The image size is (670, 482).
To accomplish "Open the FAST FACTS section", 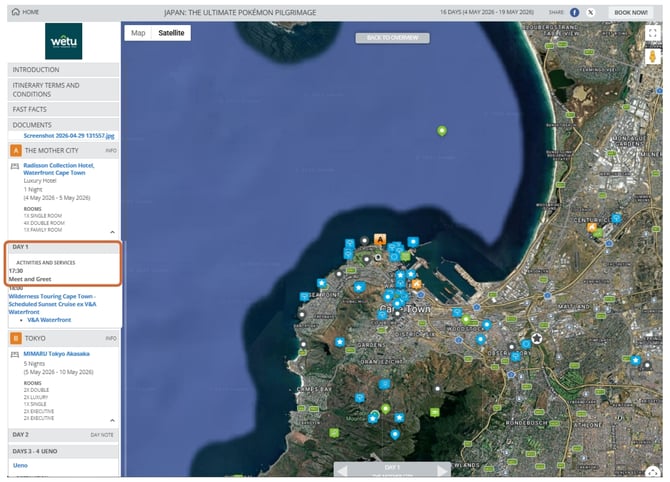I will (63, 109).
